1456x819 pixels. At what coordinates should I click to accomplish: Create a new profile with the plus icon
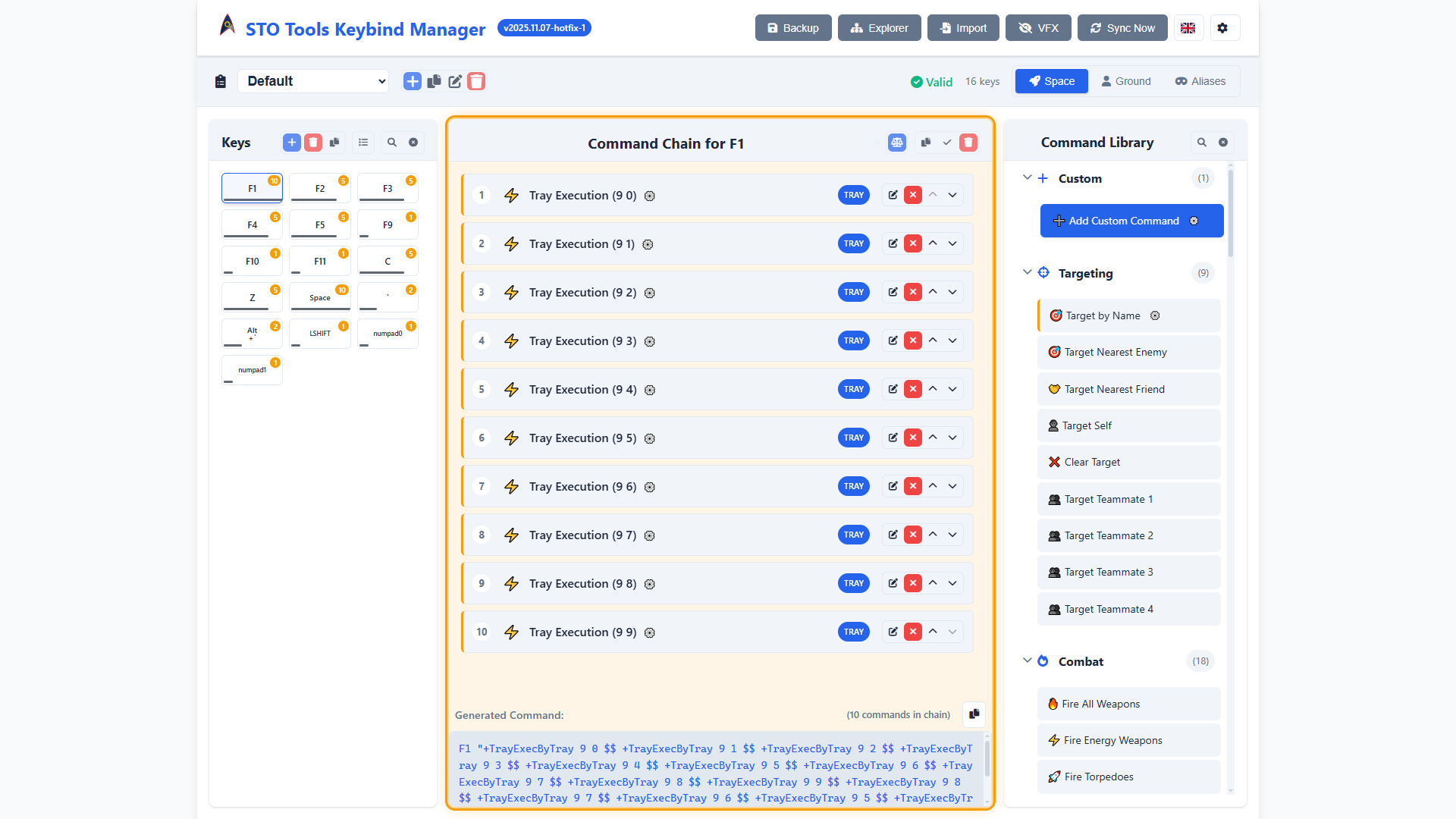point(412,81)
